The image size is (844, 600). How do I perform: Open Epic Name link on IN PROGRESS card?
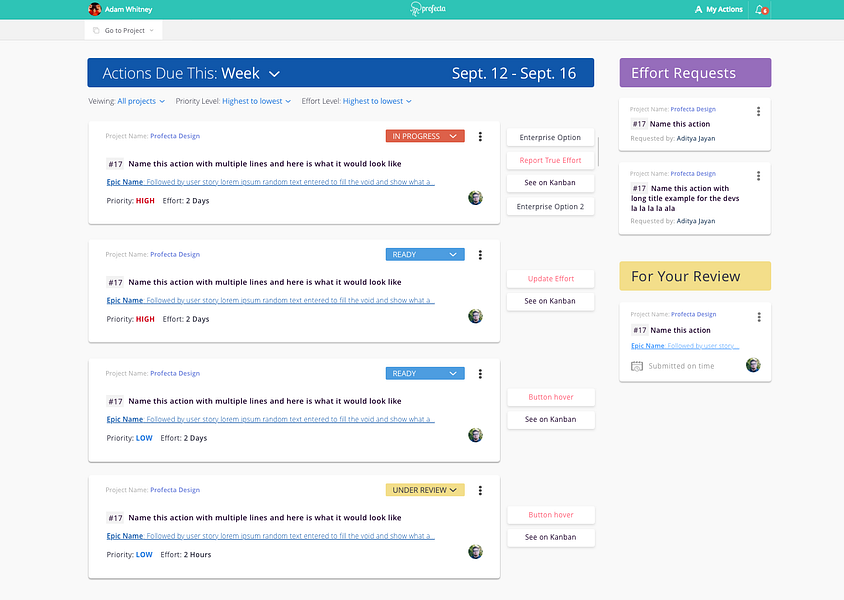tap(270, 182)
